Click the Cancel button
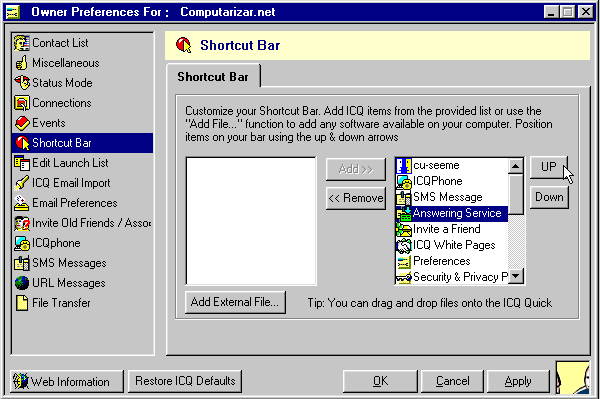This screenshot has width=600, height=399. [452, 381]
